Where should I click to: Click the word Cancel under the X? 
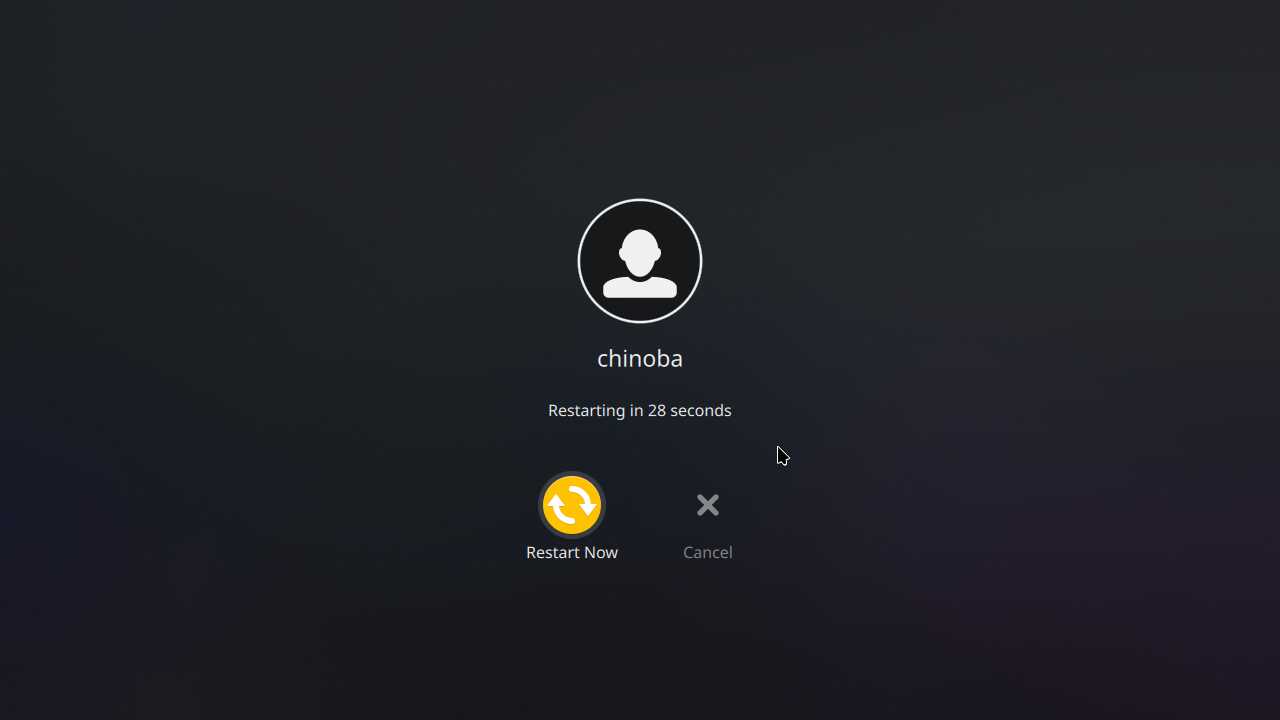click(708, 552)
